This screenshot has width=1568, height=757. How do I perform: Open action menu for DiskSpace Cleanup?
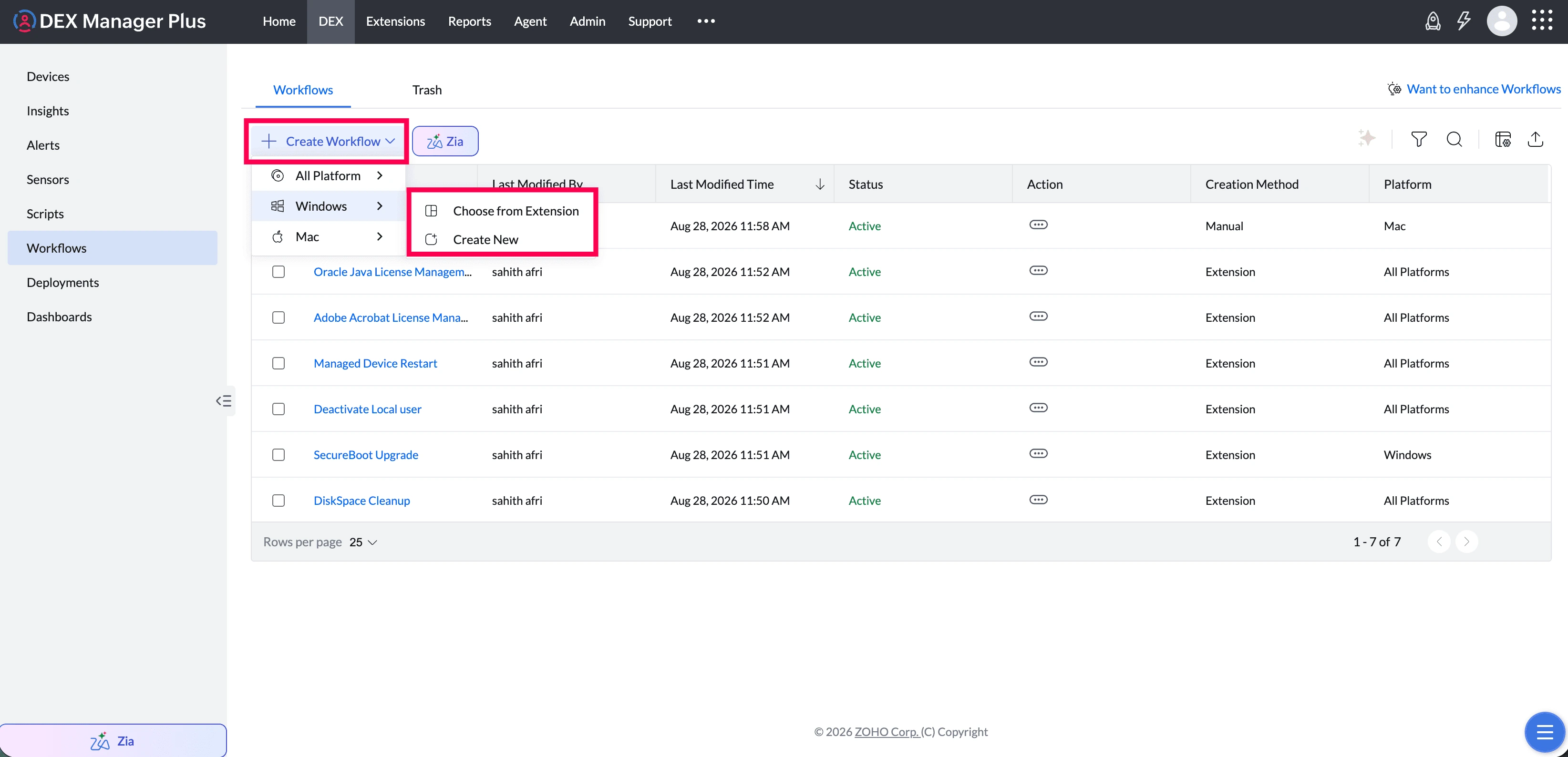coord(1039,500)
